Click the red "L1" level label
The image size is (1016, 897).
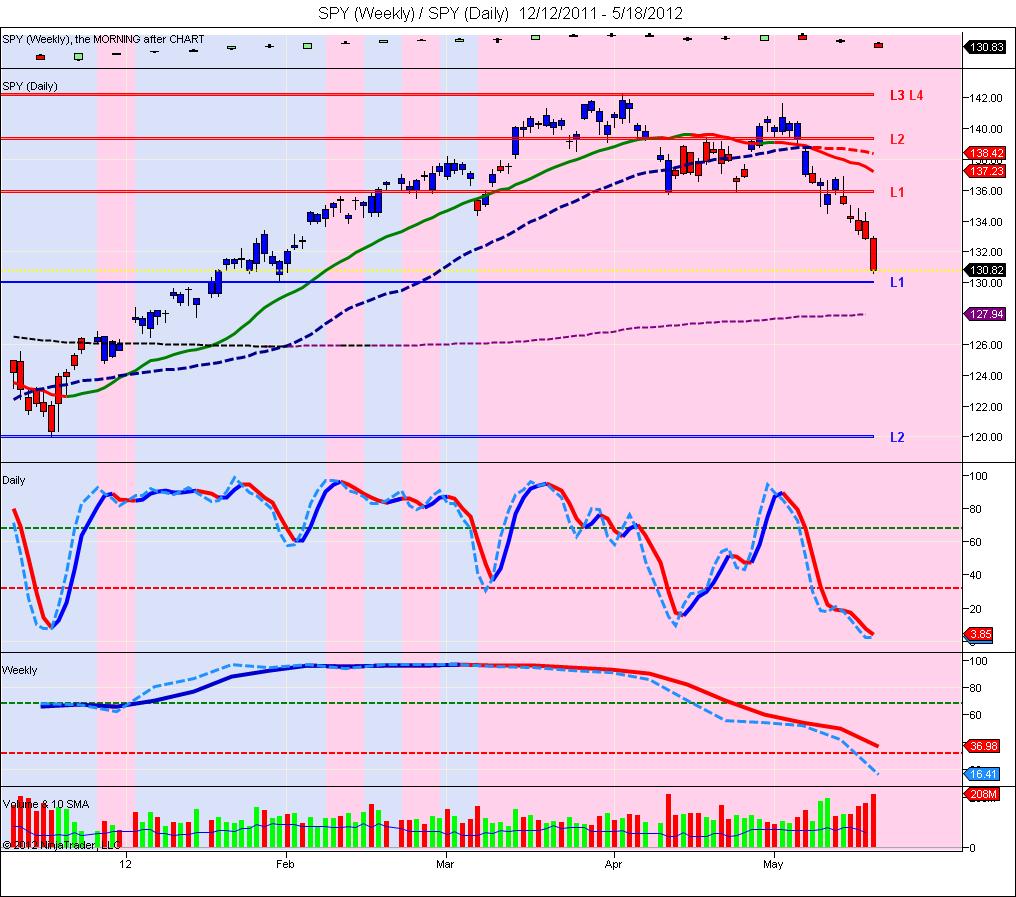[897, 192]
